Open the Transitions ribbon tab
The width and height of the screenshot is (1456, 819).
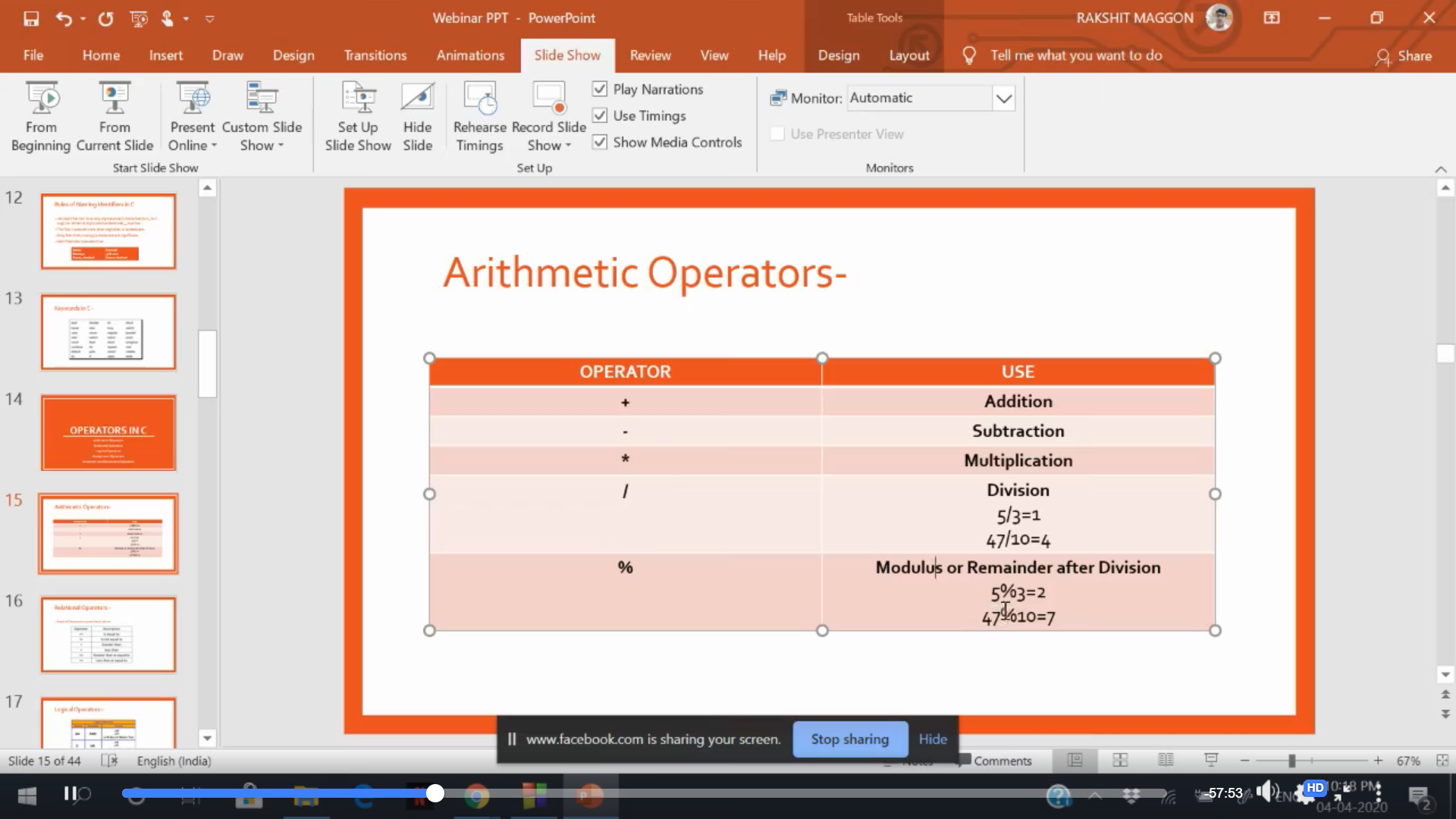point(375,55)
